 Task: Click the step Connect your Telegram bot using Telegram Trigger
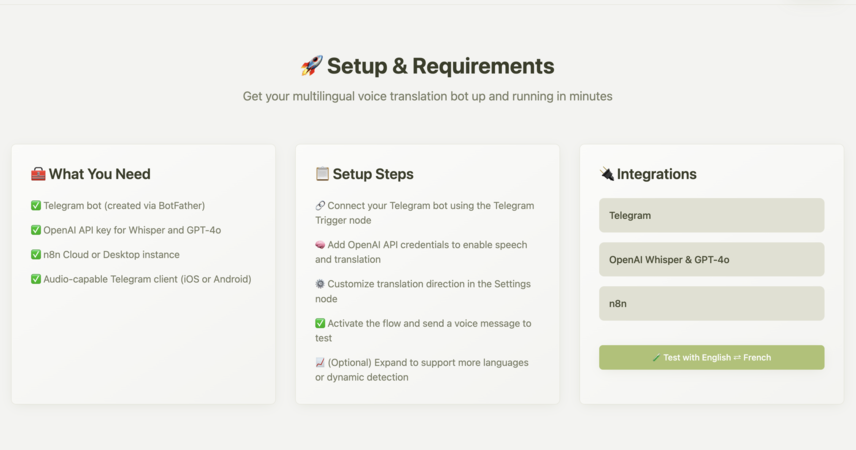point(425,213)
